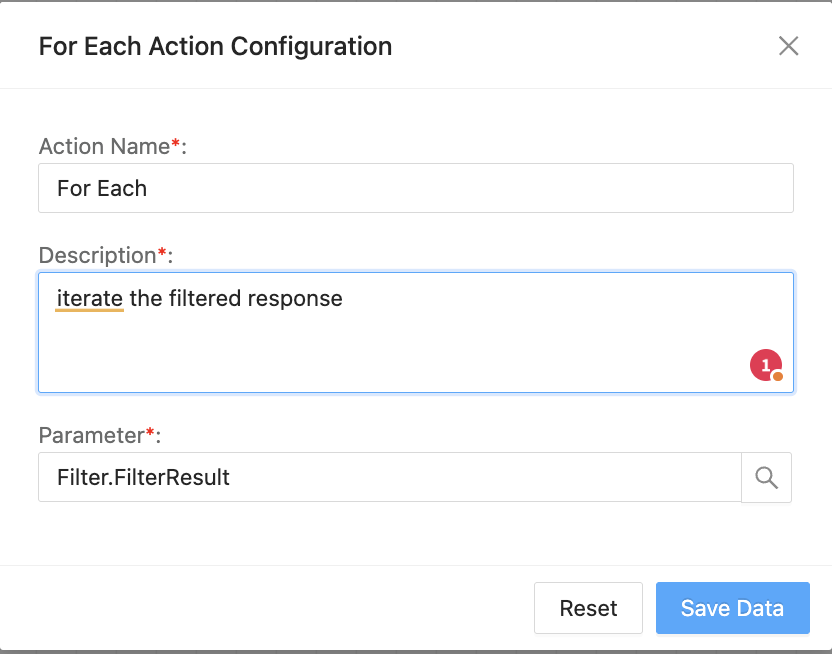
Task: Open the red grammar suggestion badge
Action: pos(766,367)
